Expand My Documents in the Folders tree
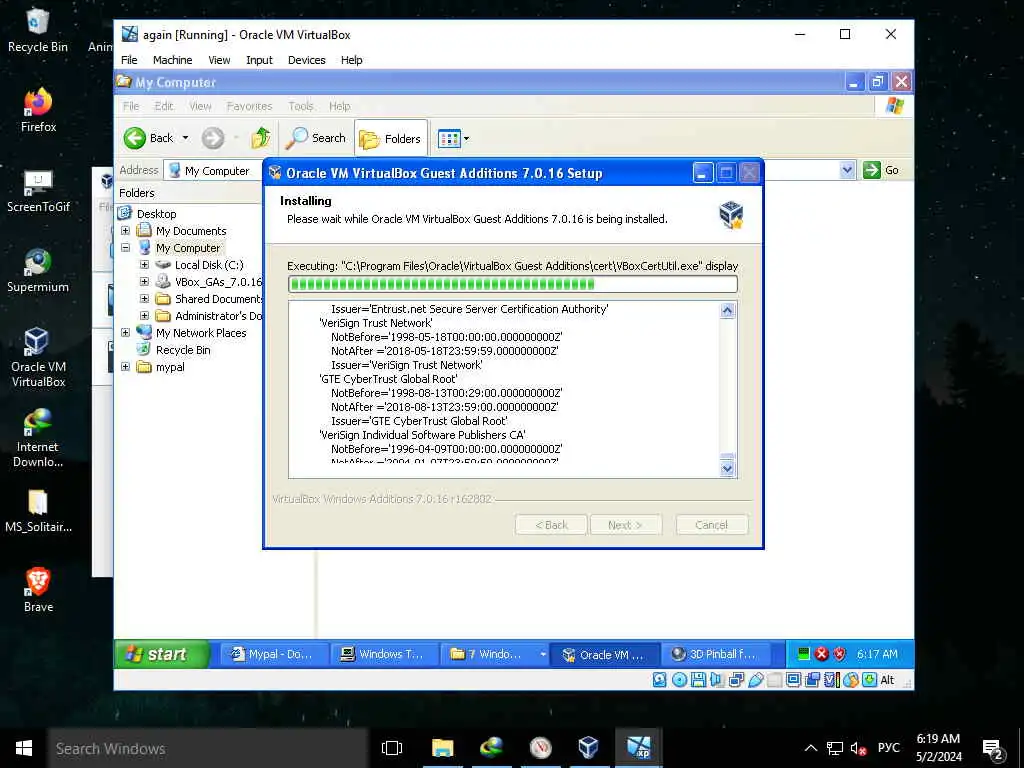Screen dimensions: 1024x768 click(125, 231)
